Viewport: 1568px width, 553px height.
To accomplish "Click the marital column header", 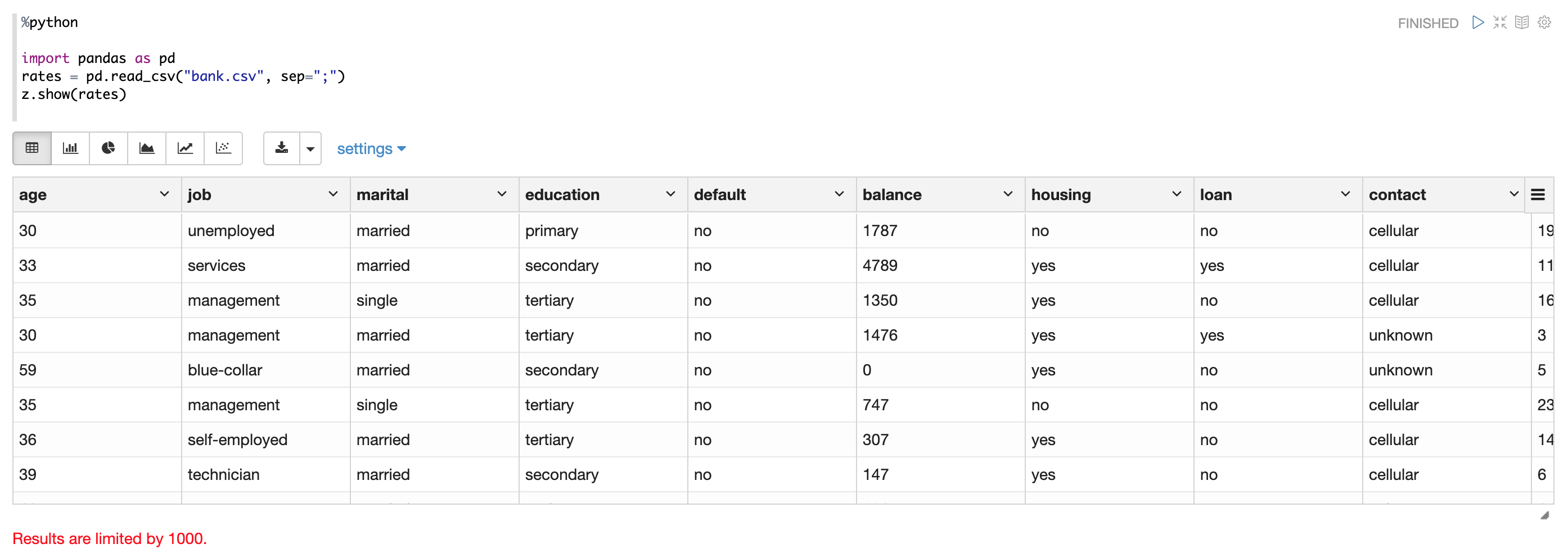I will 382,194.
